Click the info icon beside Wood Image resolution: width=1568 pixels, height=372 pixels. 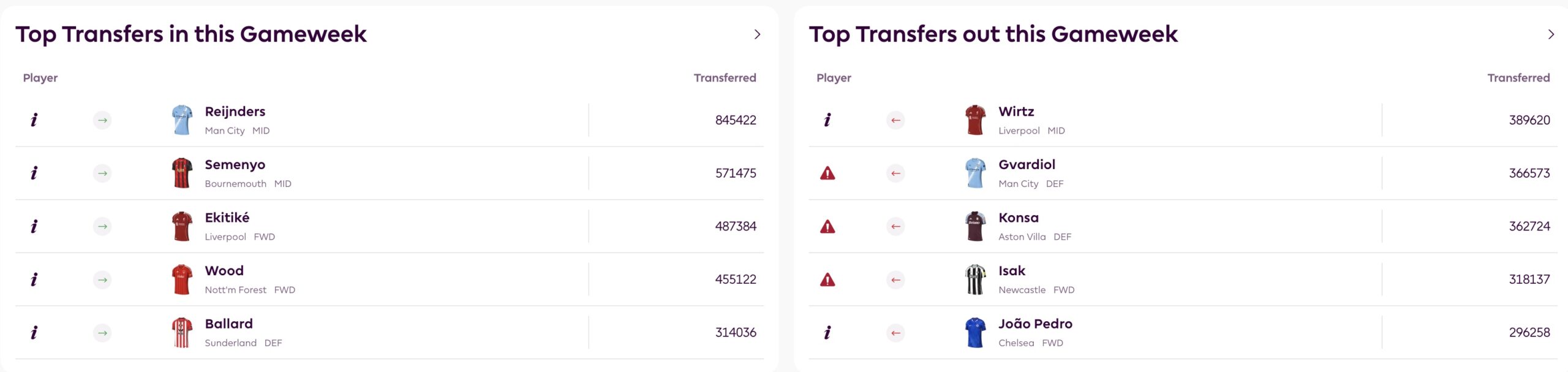pyautogui.click(x=34, y=279)
